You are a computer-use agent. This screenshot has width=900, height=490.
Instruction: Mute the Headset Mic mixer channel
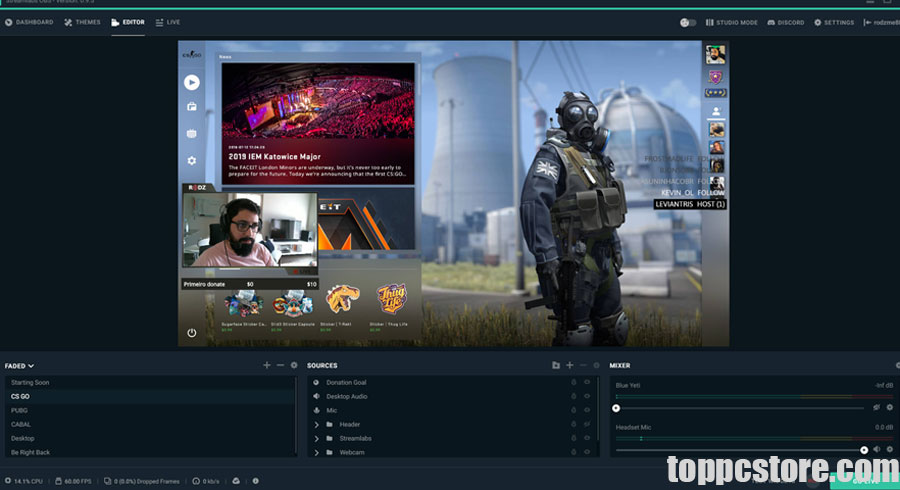[876, 449]
